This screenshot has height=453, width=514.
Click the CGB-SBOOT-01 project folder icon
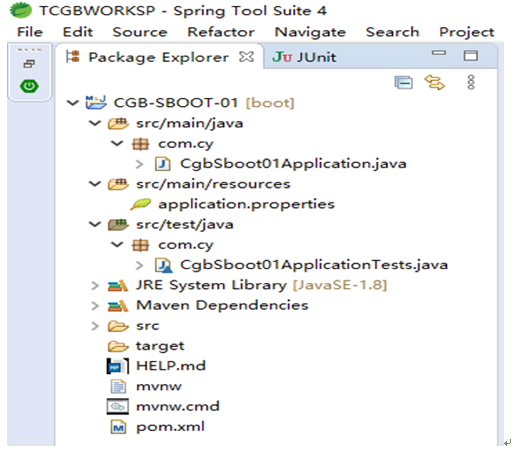coord(96,102)
